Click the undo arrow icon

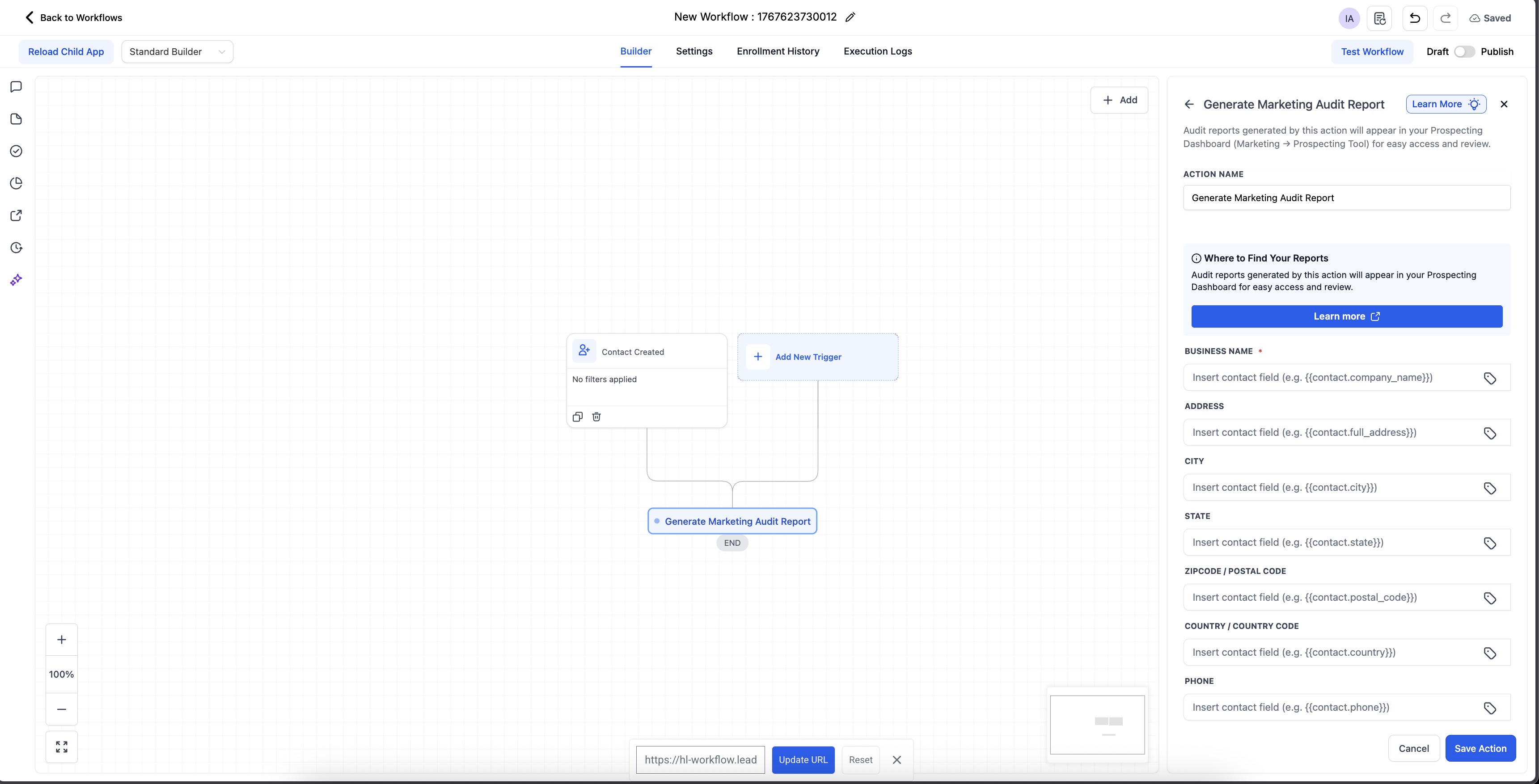1414,18
